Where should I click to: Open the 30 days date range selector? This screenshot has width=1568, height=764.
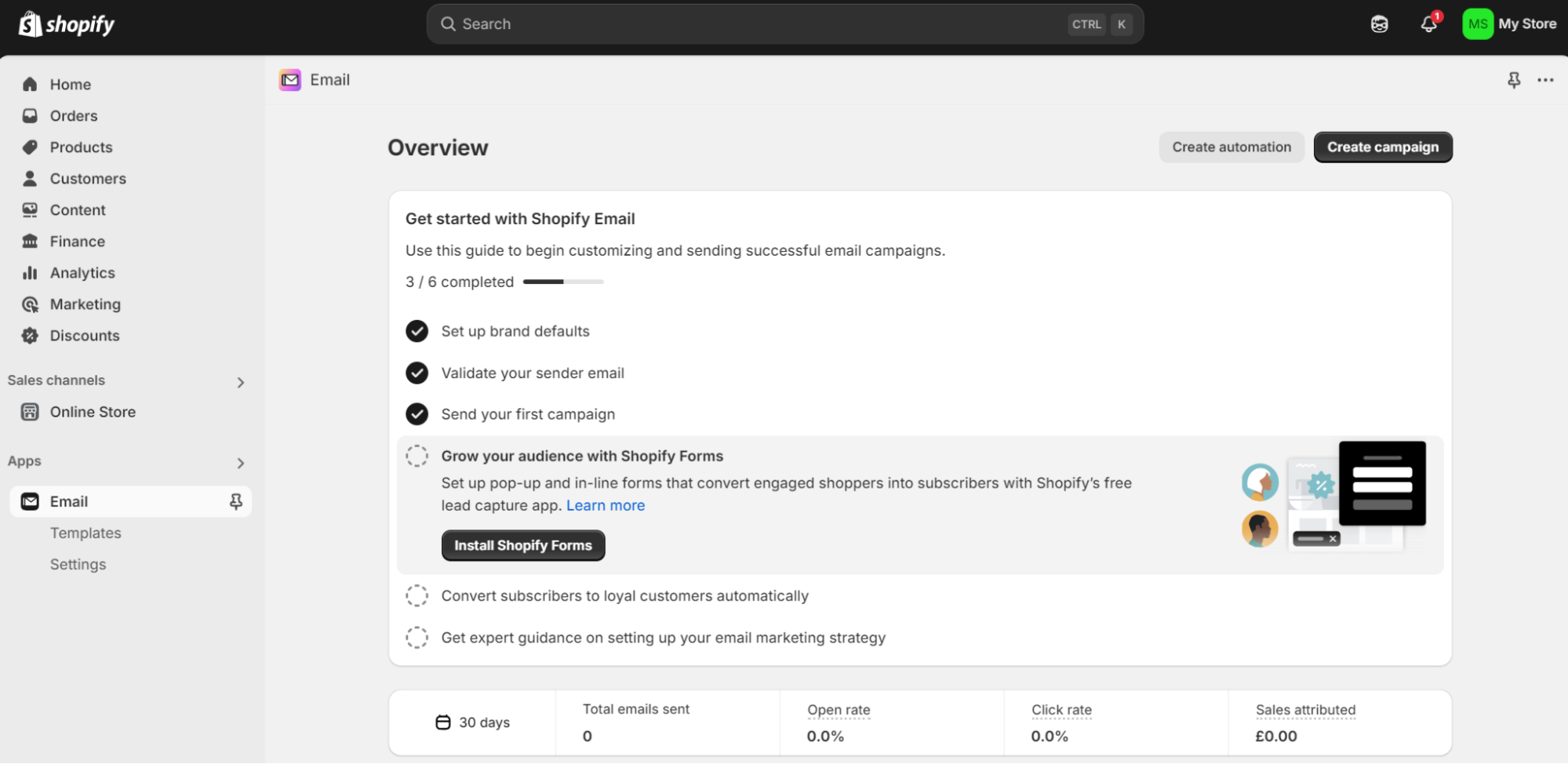click(473, 722)
